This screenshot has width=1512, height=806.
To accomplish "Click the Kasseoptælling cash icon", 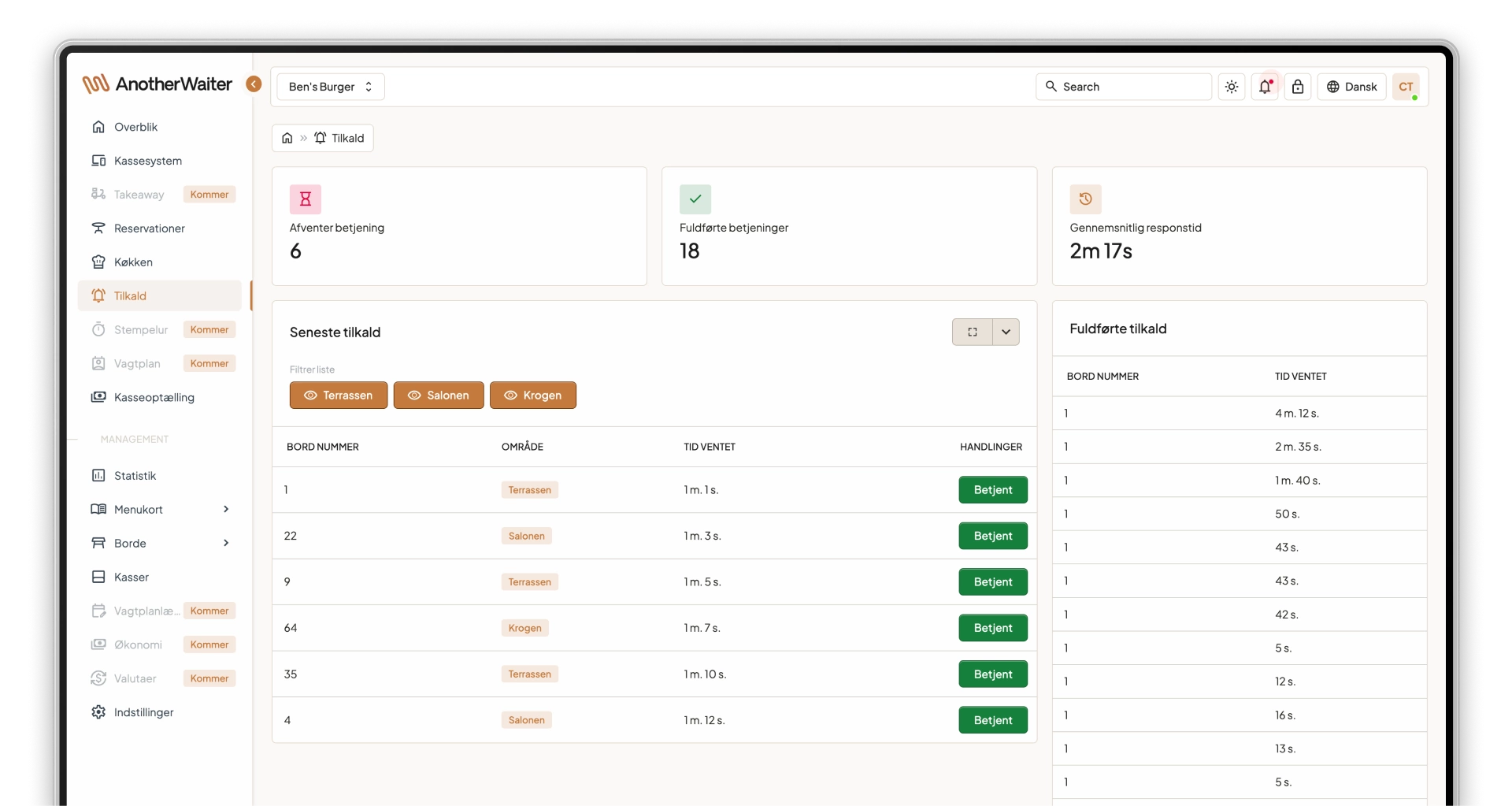I will [98, 397].
